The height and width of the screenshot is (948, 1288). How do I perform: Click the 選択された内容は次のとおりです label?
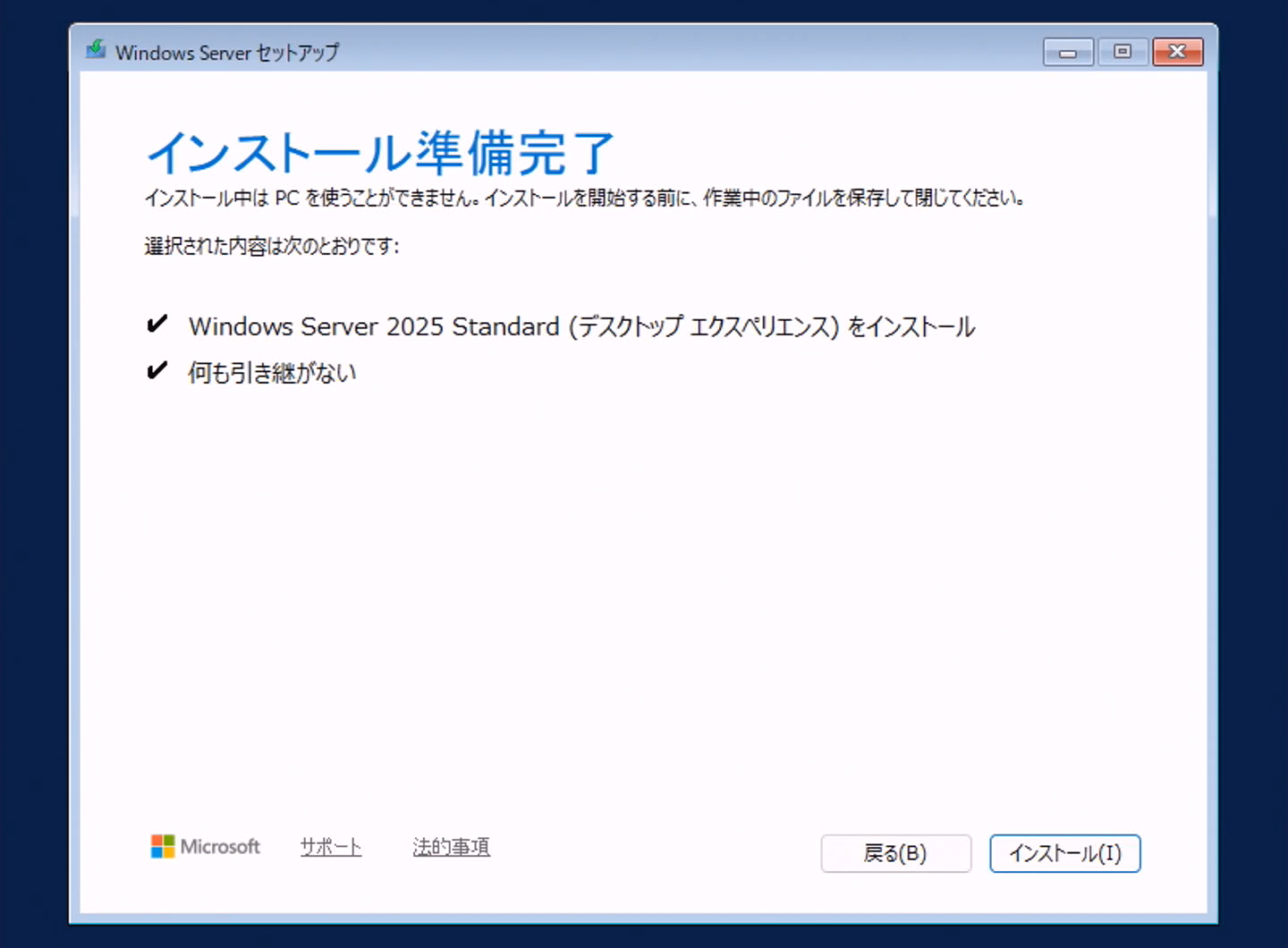coord(272,246)
